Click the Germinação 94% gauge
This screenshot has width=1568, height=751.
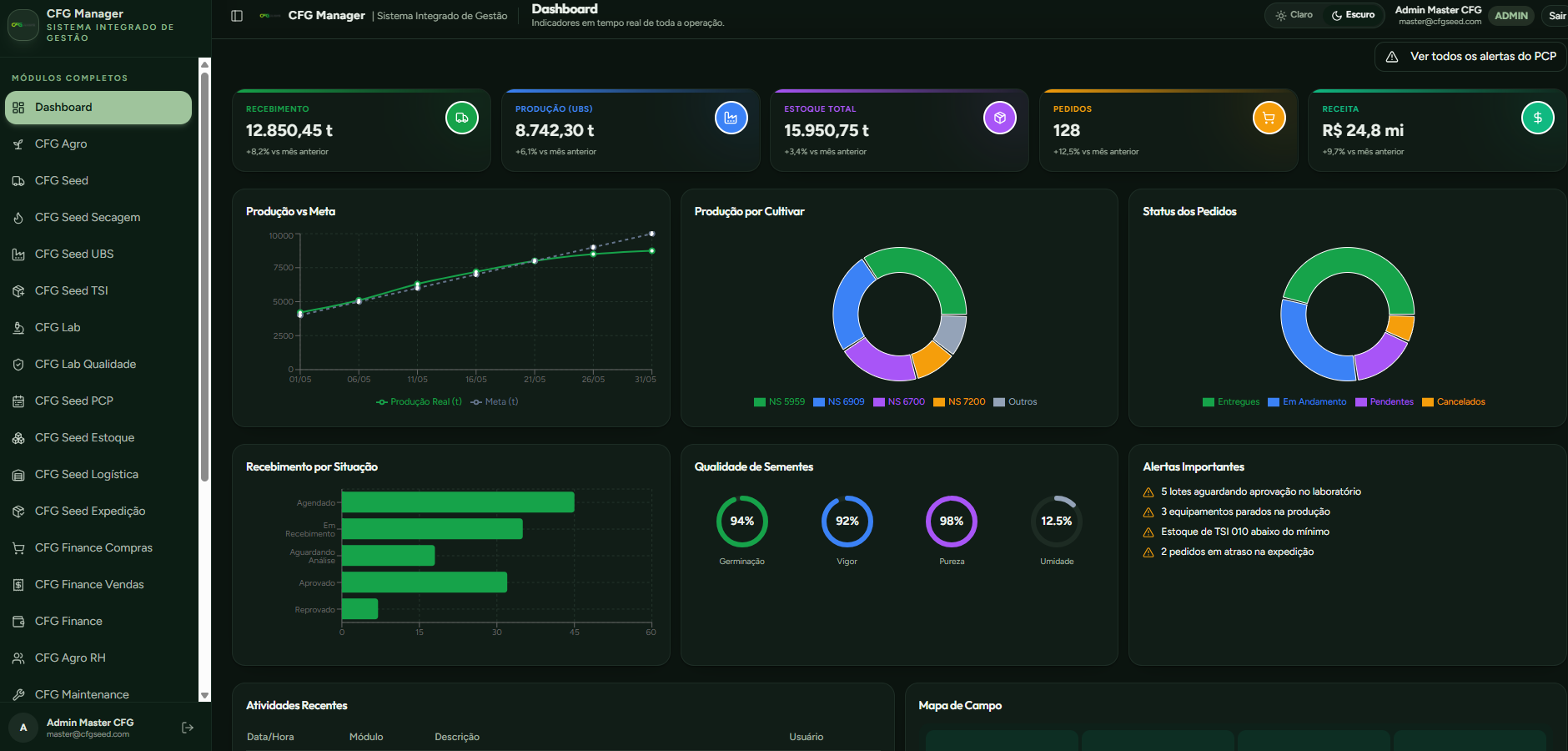coord(742,522)
